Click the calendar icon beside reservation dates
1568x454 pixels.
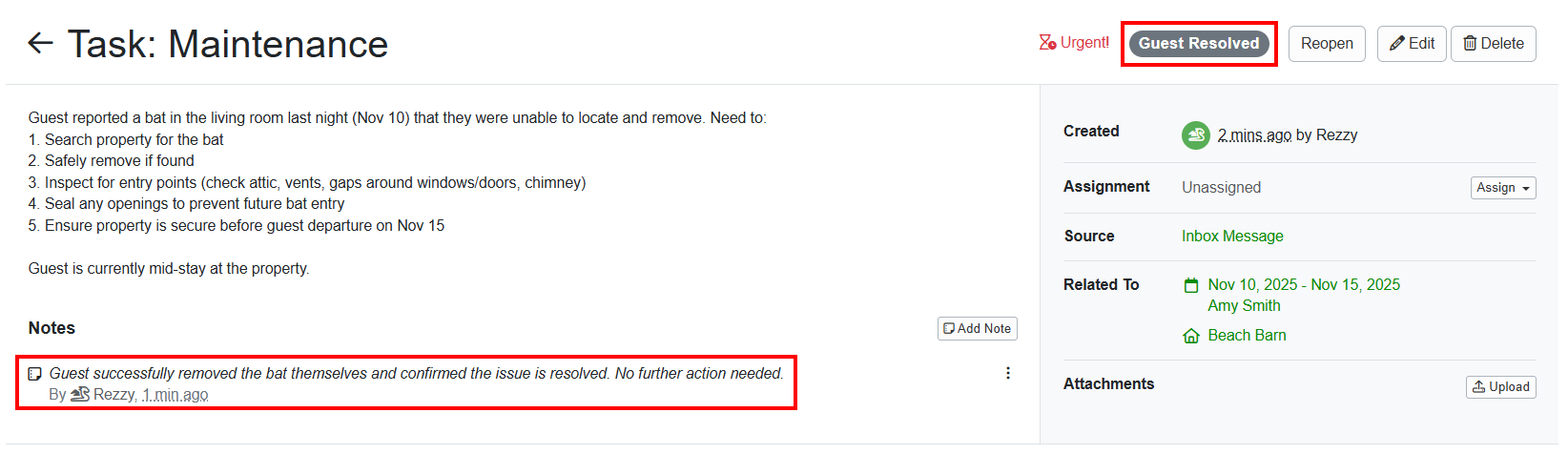tap(1190, 285)
